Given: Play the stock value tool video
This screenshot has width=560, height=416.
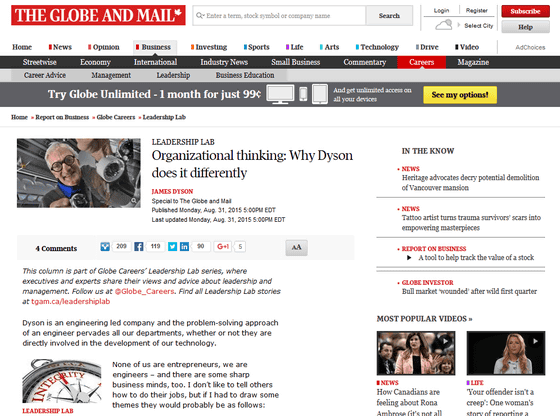Looking at the screenshot, I should click(x=409, y=257).
